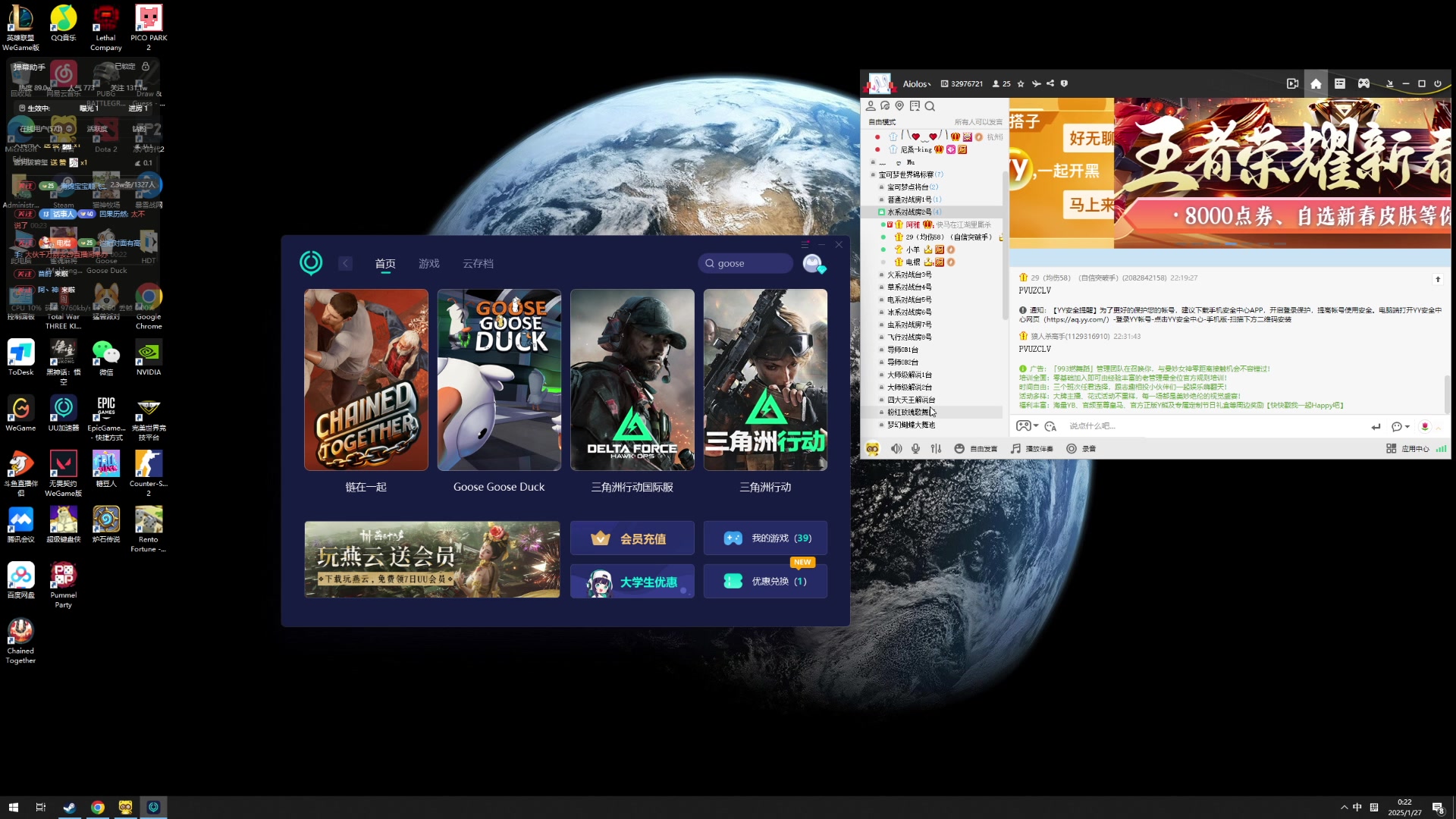Click the airplane icon in YY title bar
Image resolution: width=1456 pixels, height=819 pixels.
point(1036,83)
